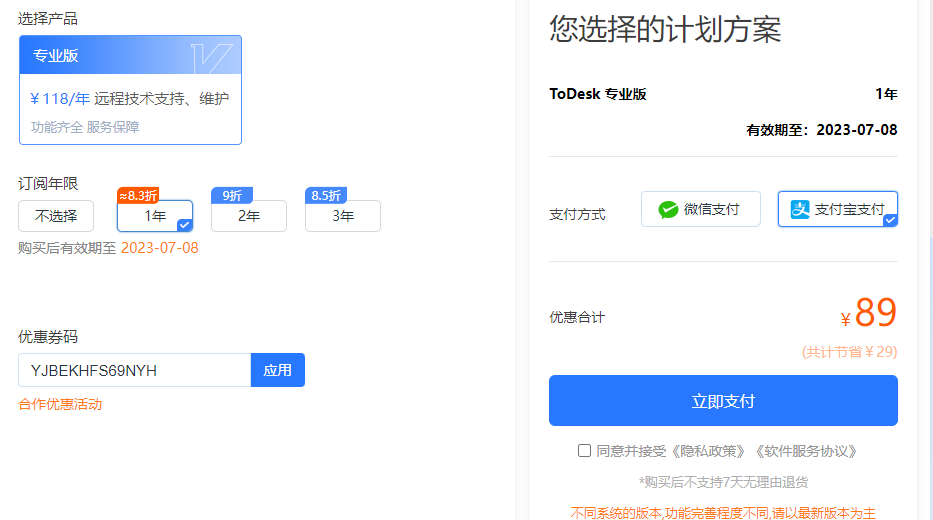This screenshot has height=520, width=933.
Task: Click the 9折 discount badge
Action: point(231,195)
